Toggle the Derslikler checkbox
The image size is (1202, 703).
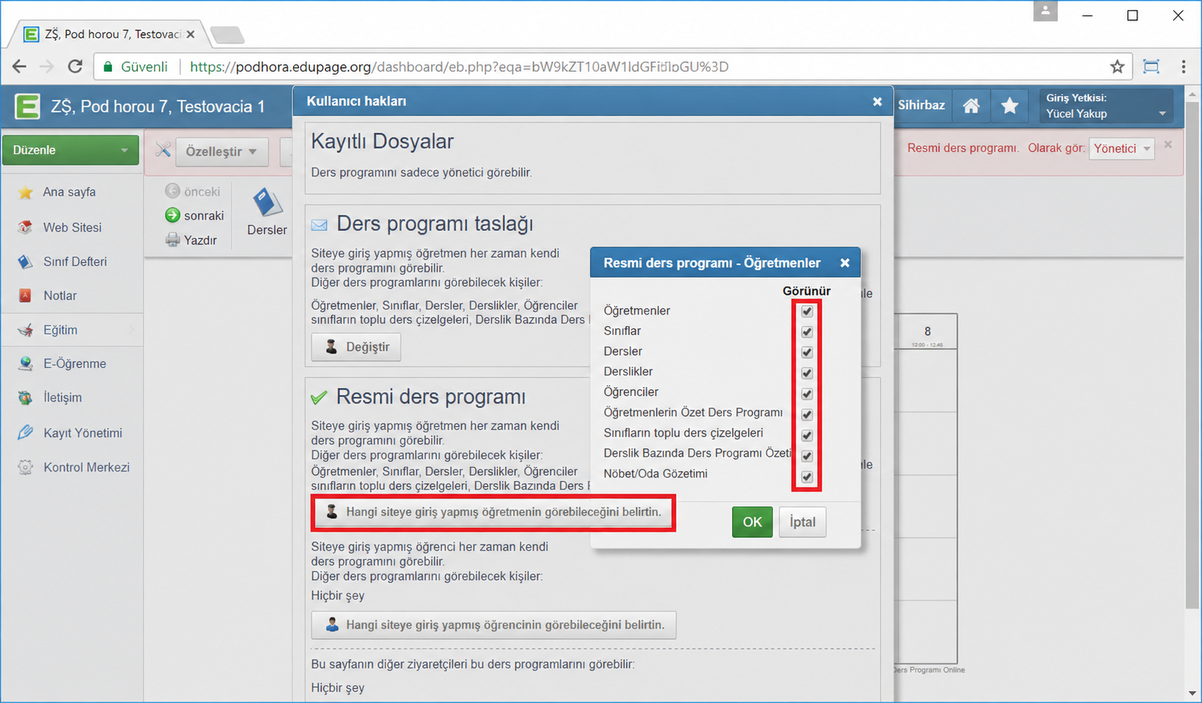(807, 372)
